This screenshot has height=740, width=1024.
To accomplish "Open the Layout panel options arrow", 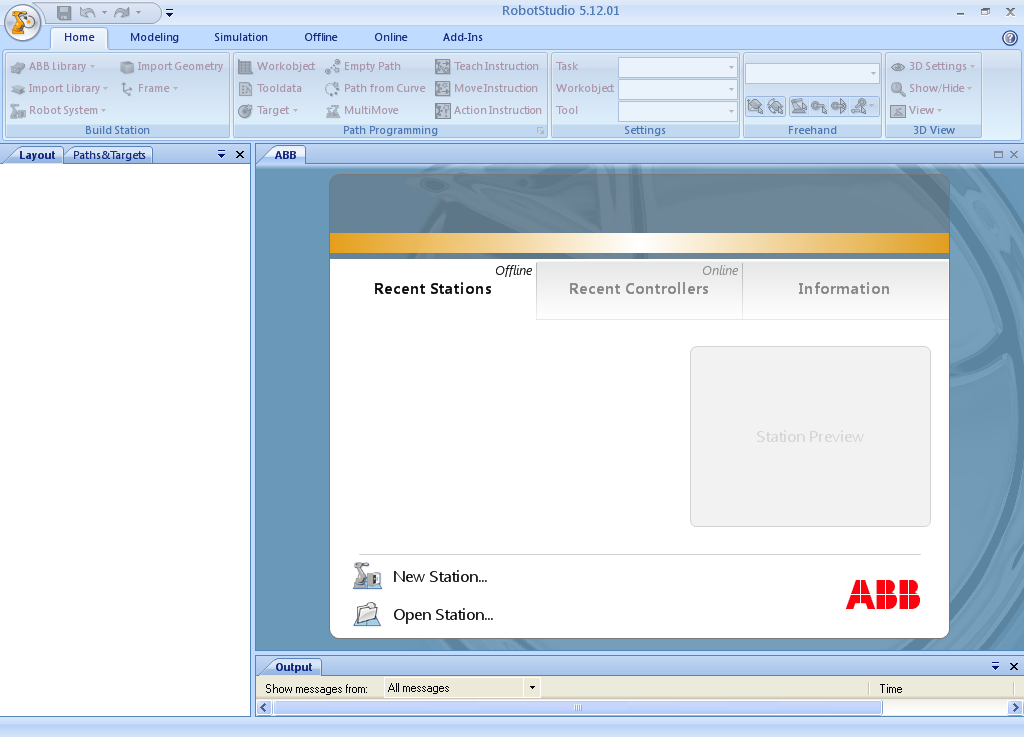I will [x=221, y=155].
